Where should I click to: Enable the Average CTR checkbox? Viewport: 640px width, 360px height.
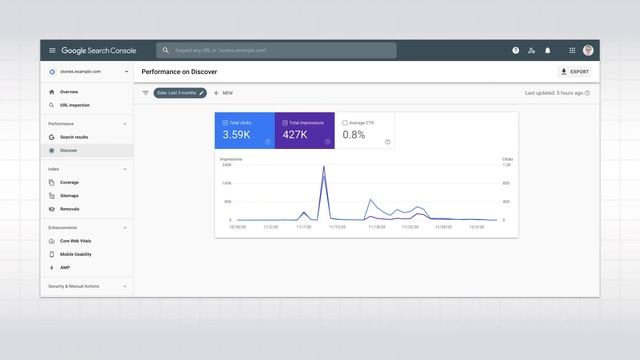click(345, 123)
